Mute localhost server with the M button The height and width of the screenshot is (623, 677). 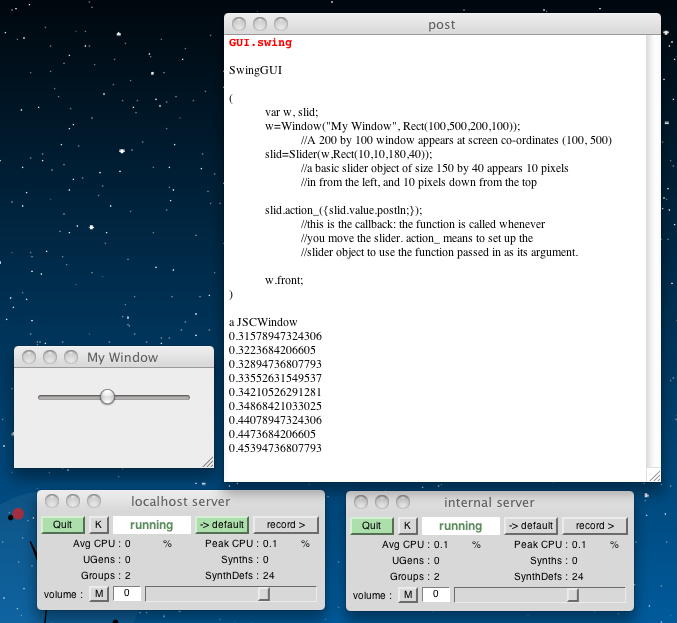click(x=98, y=594)
